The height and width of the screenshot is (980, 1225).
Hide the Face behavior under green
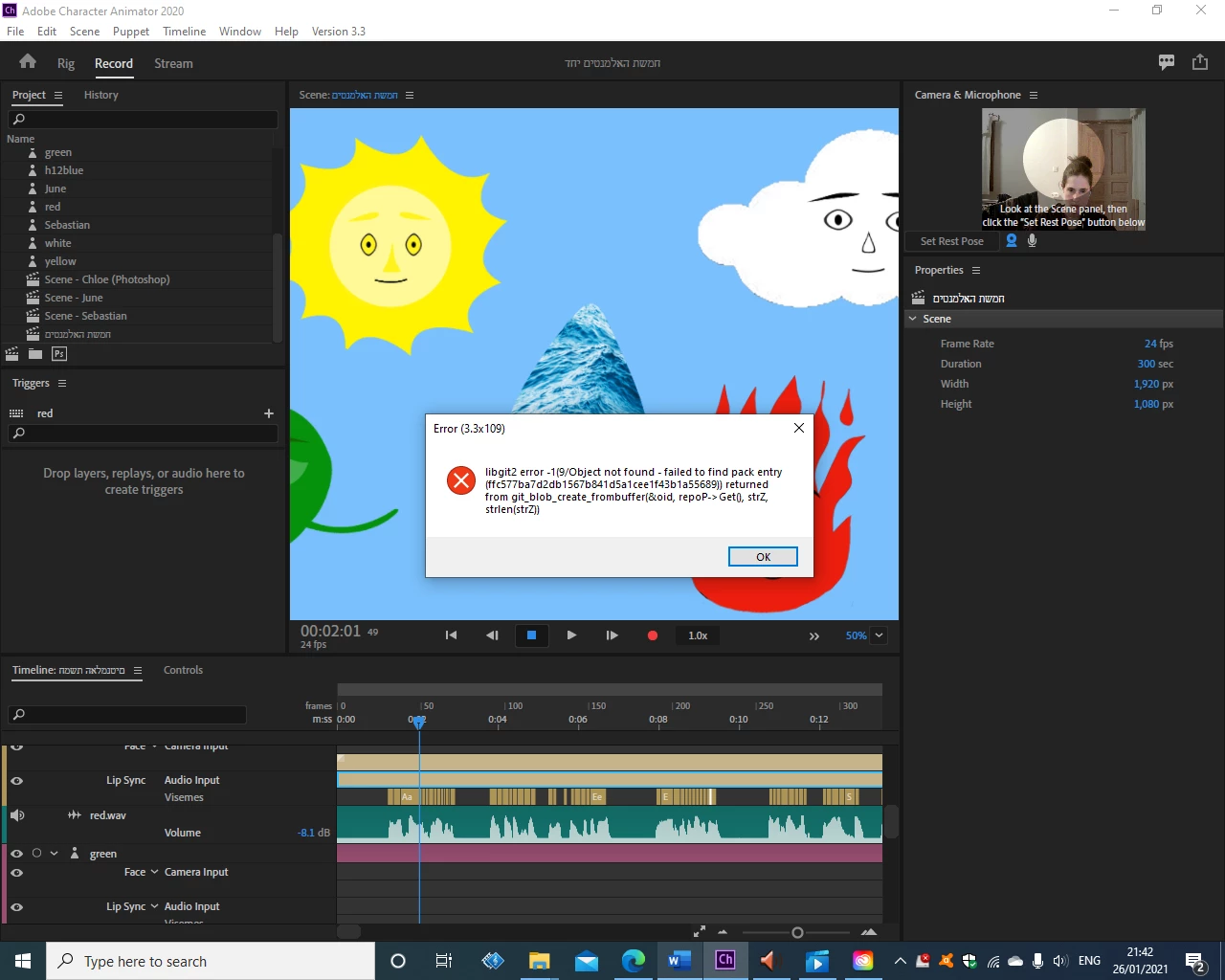(16, 873)
